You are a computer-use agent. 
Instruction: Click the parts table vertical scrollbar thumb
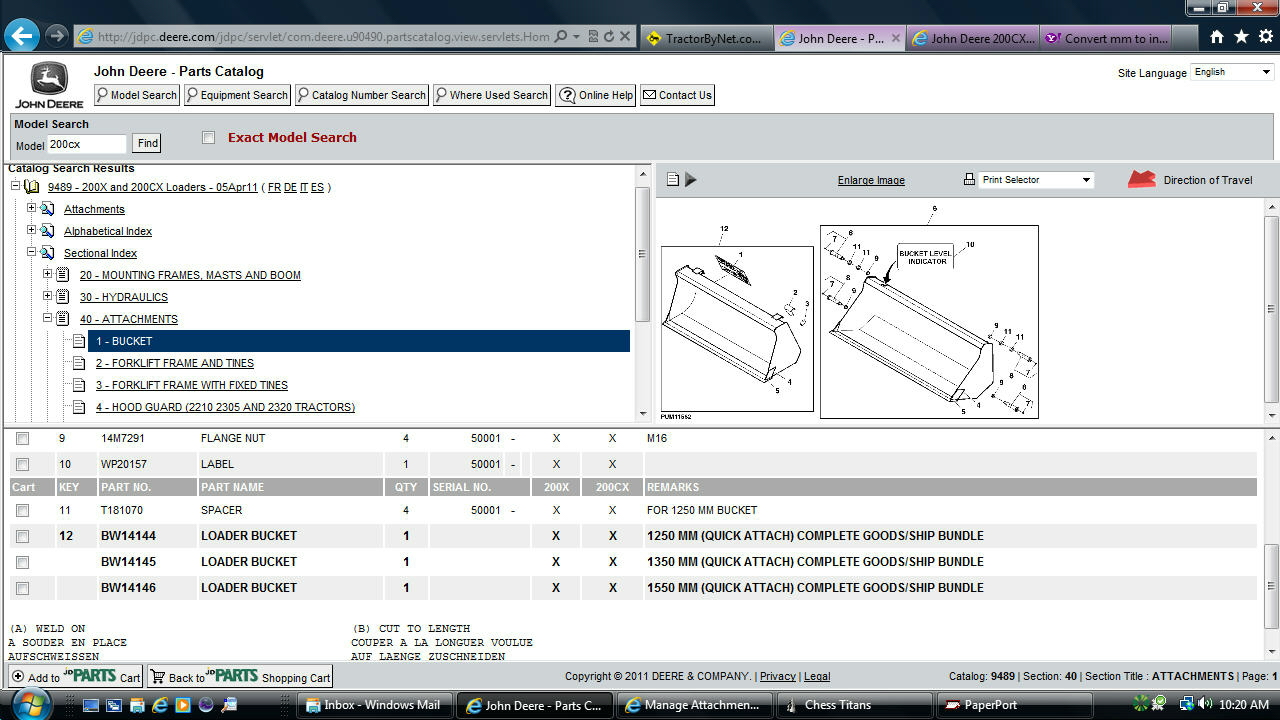(1272, 586)
